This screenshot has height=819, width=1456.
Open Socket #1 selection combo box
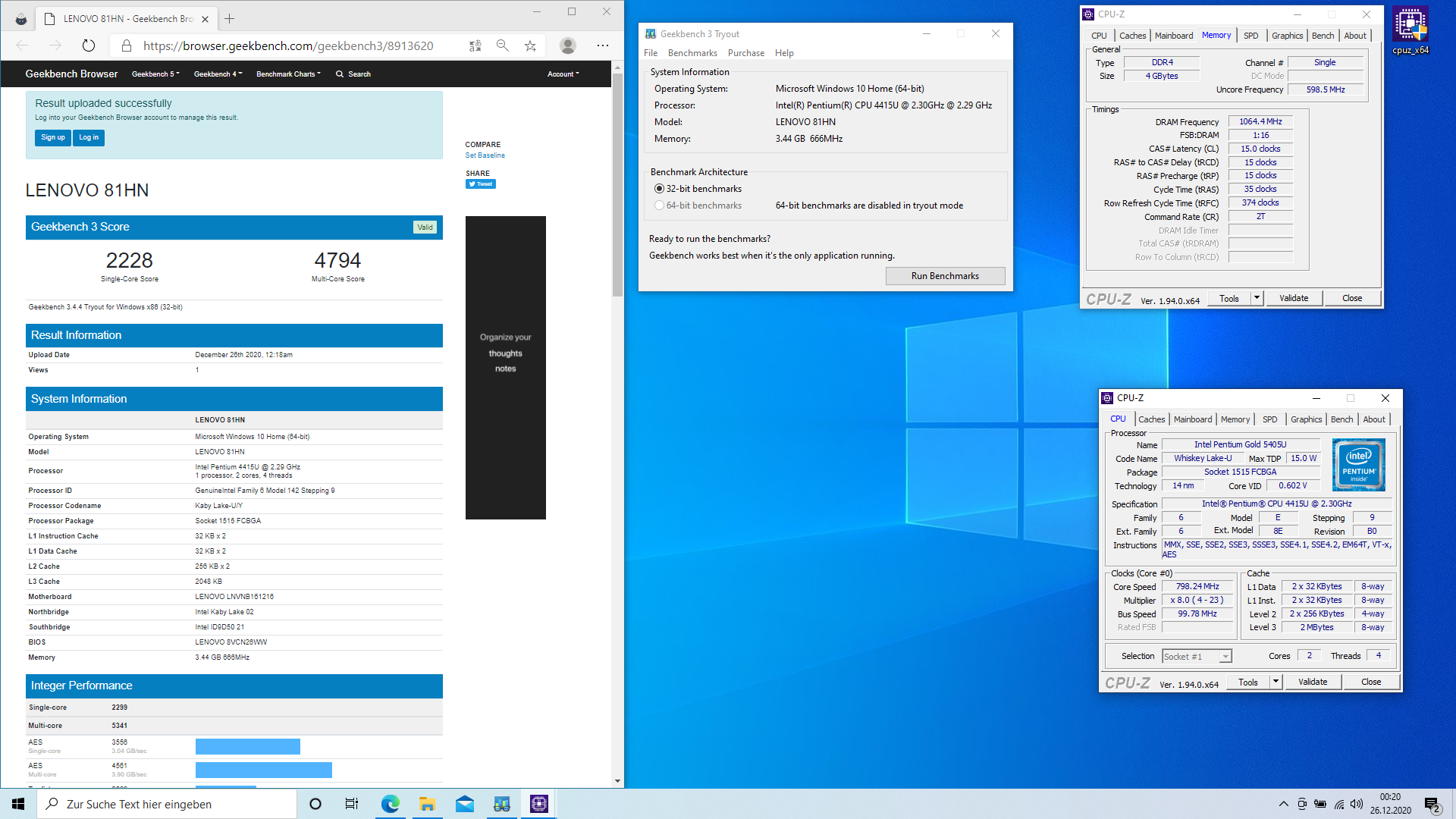click(x=1197, y=657)
